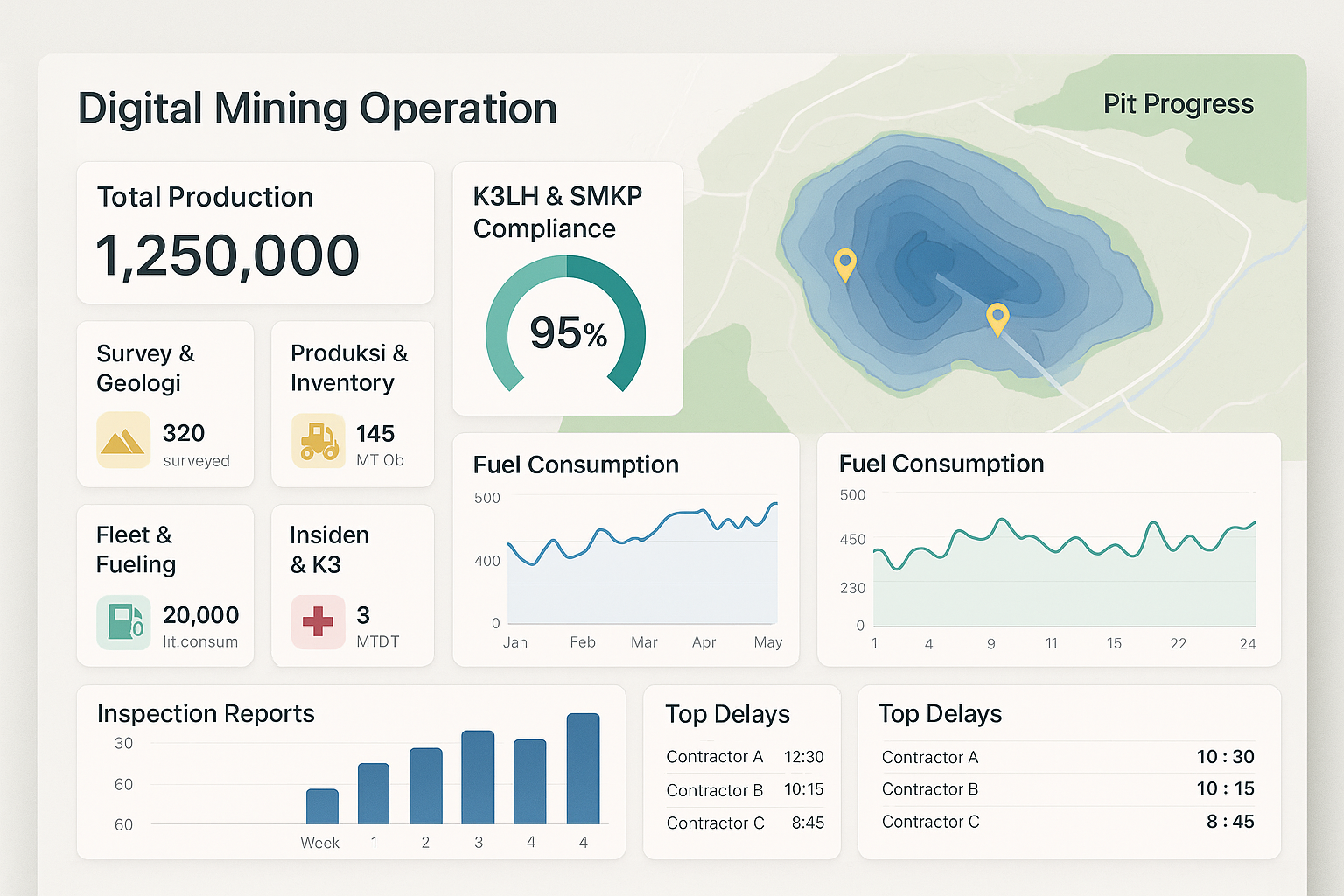This screenshot has height=896, width=1344.
Task: Click the Mar label on the monthly fuel chart
Action: 644,642
